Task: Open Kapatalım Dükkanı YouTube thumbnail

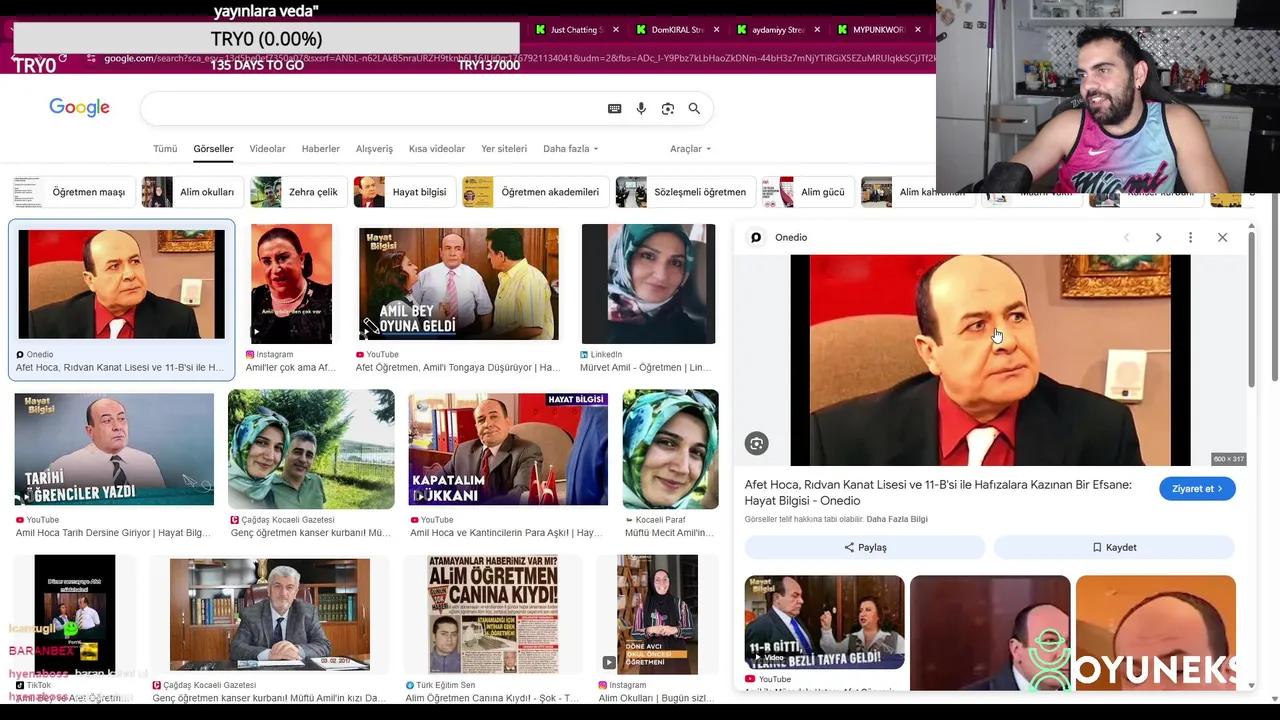Action: point(508,449)
